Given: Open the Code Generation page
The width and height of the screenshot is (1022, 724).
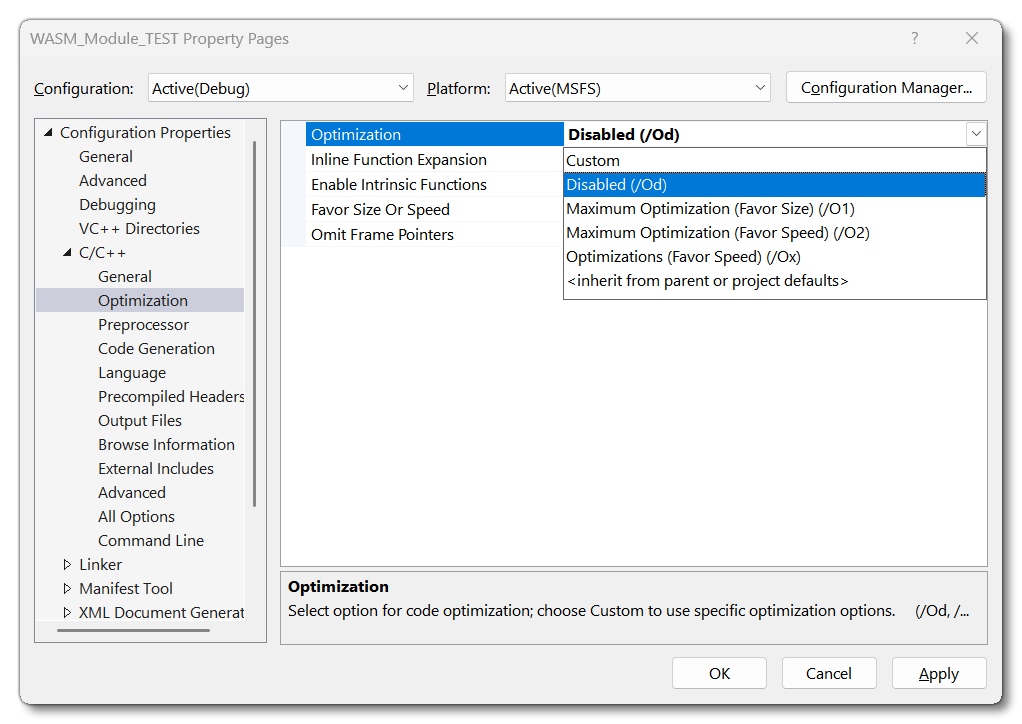Looking at the screenshot, I should (156, 349).
